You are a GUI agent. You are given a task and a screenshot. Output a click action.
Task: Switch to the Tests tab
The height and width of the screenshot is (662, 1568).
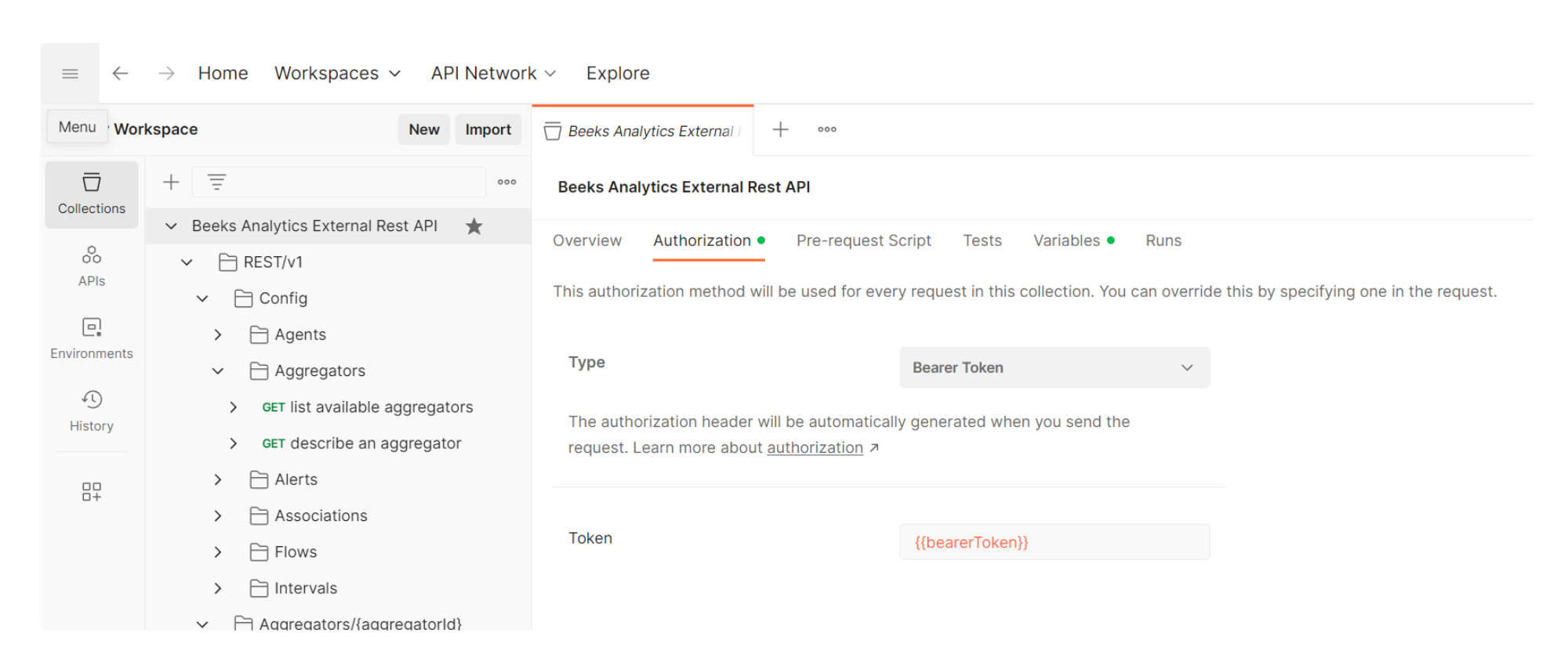pyautogui.click(x=982, y=241)
